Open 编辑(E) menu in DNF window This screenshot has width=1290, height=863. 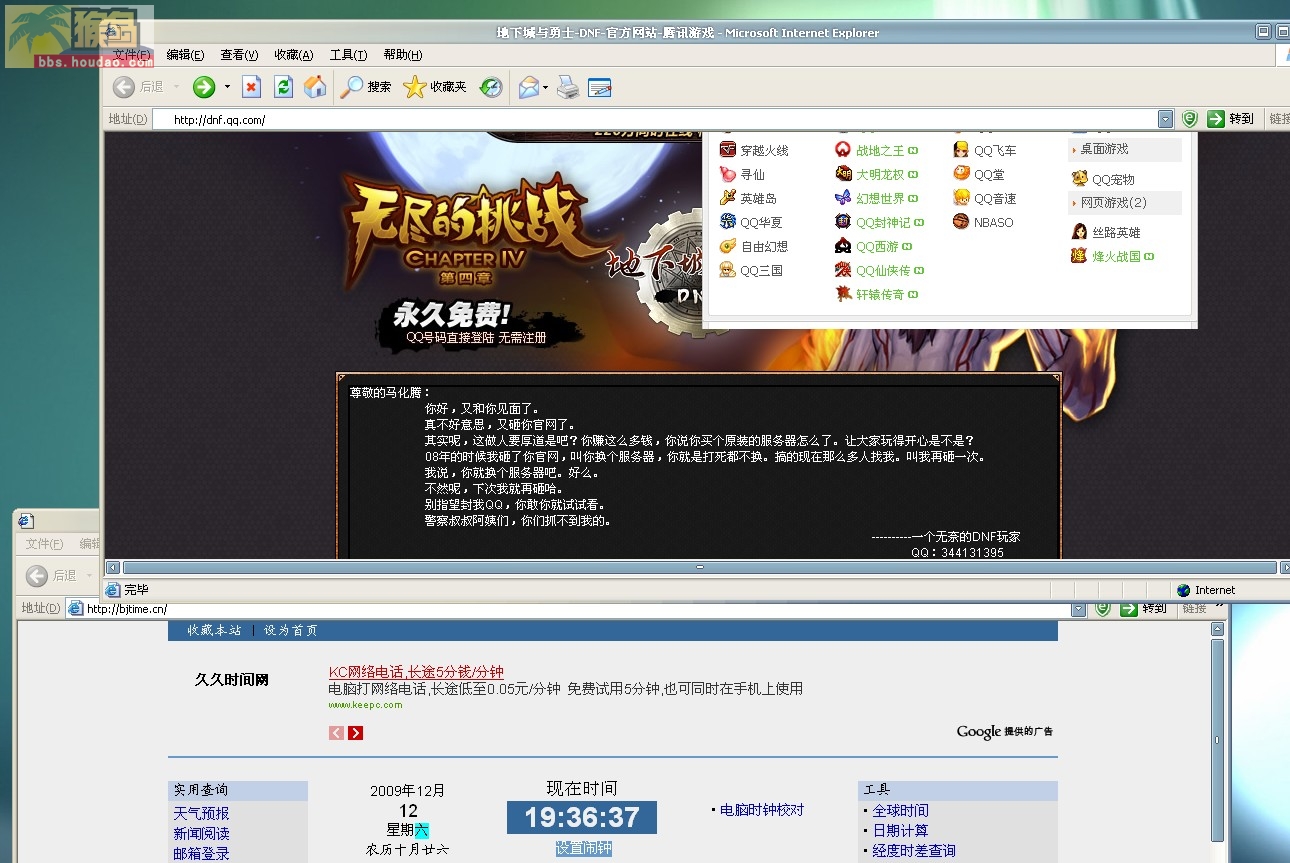(185, 55)
